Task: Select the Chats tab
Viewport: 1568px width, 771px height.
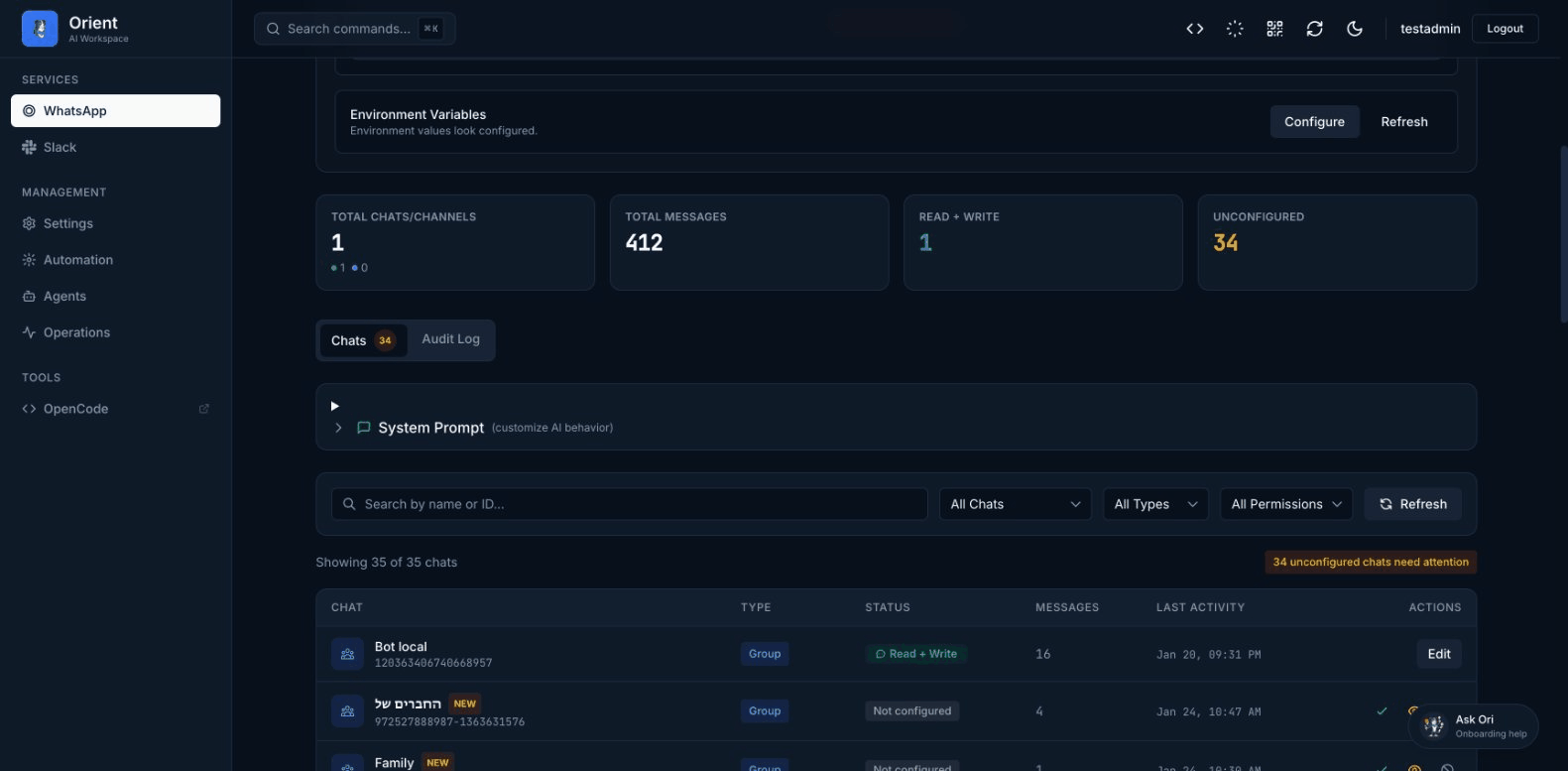Action: (x=362, y=340)
